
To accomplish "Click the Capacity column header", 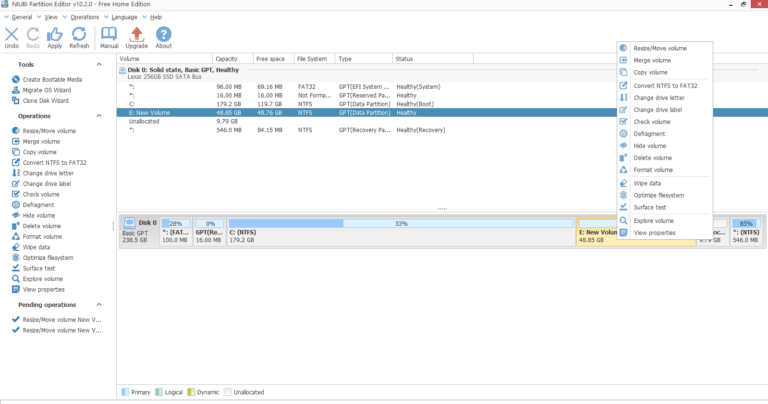I will [x=233, y=59].
